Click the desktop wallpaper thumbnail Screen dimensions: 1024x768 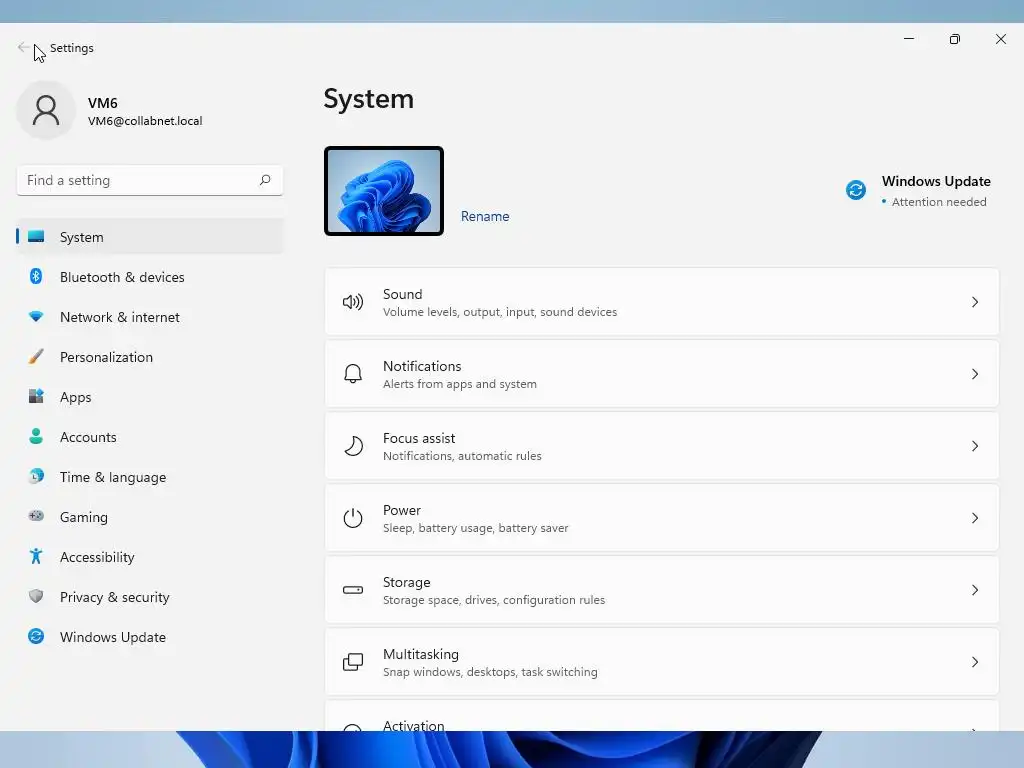click(384, 191)
